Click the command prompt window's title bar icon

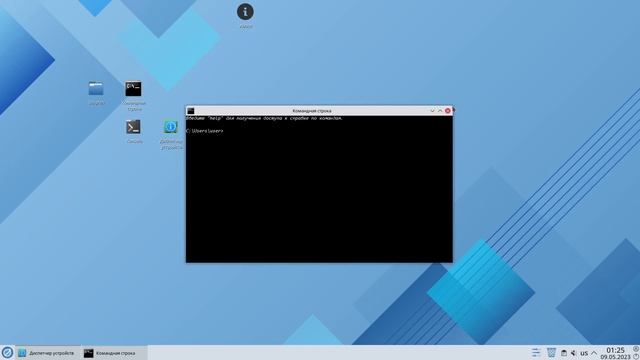pos(191,111)
